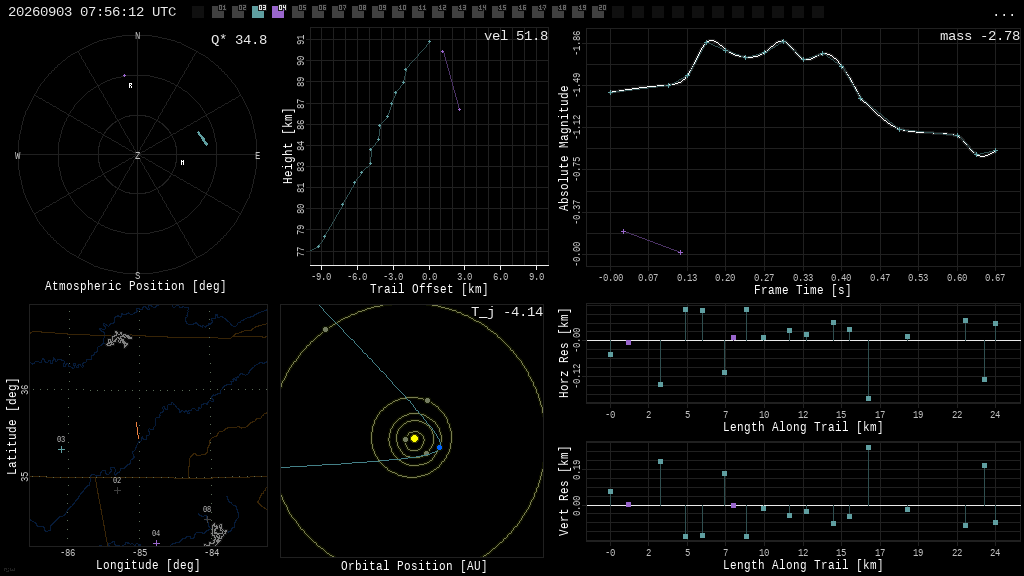The height and width of the screenshot is (576, 1024).
Task: Toggle the purple station 04 box
Action: tap(278, 12)
